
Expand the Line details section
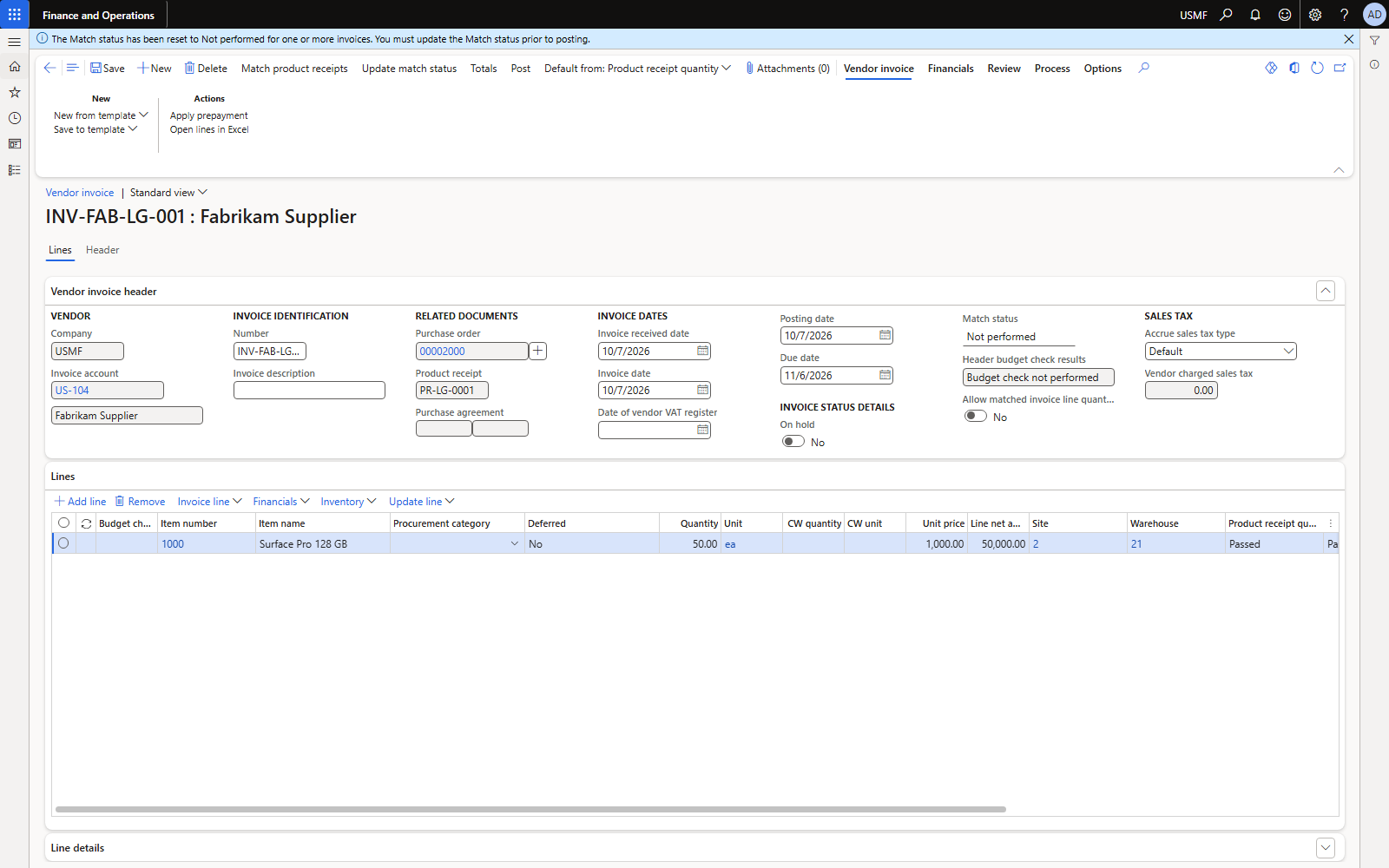(x=1325, y=848)
